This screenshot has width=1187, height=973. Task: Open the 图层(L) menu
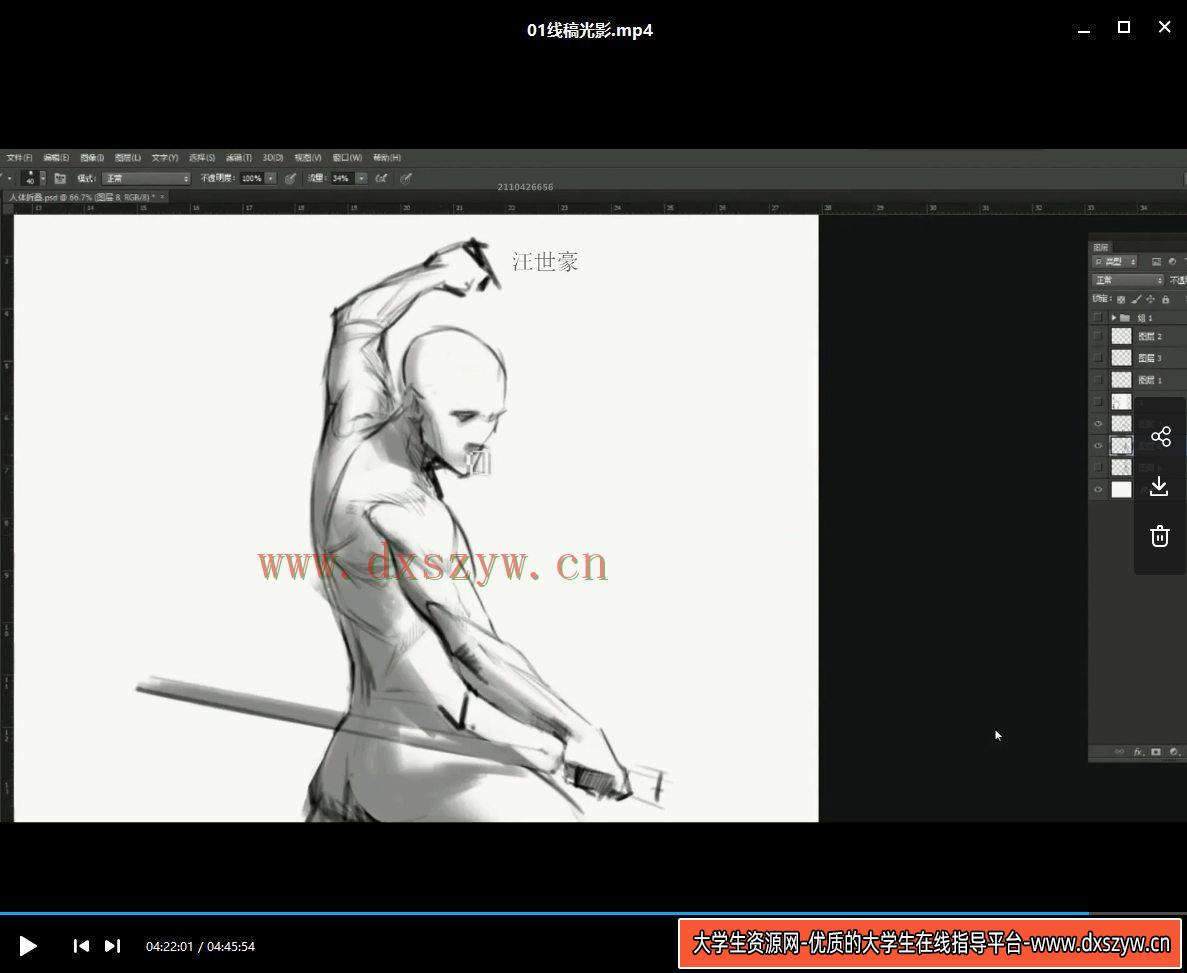[127, 157]
